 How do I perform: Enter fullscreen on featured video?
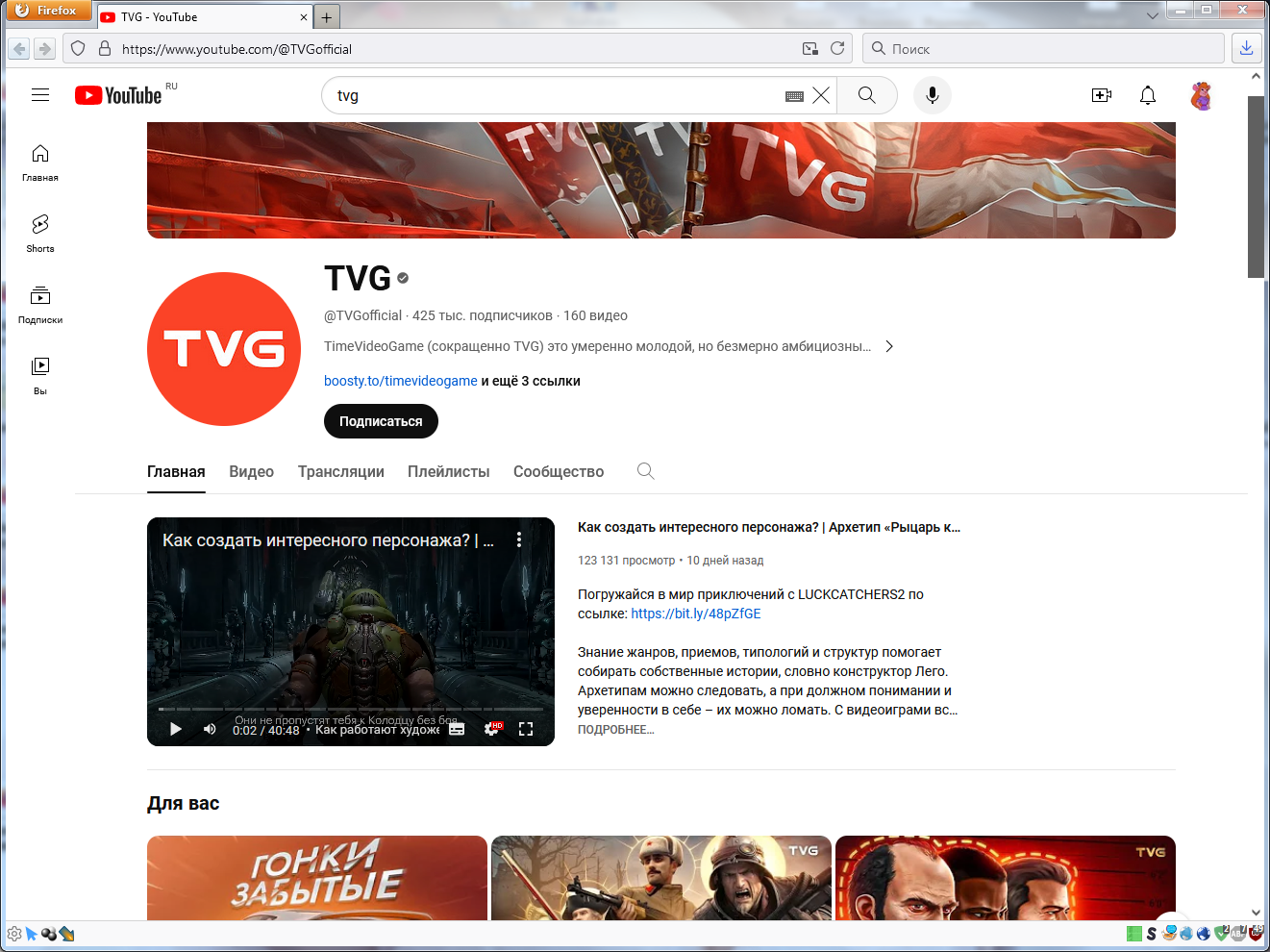526,729
